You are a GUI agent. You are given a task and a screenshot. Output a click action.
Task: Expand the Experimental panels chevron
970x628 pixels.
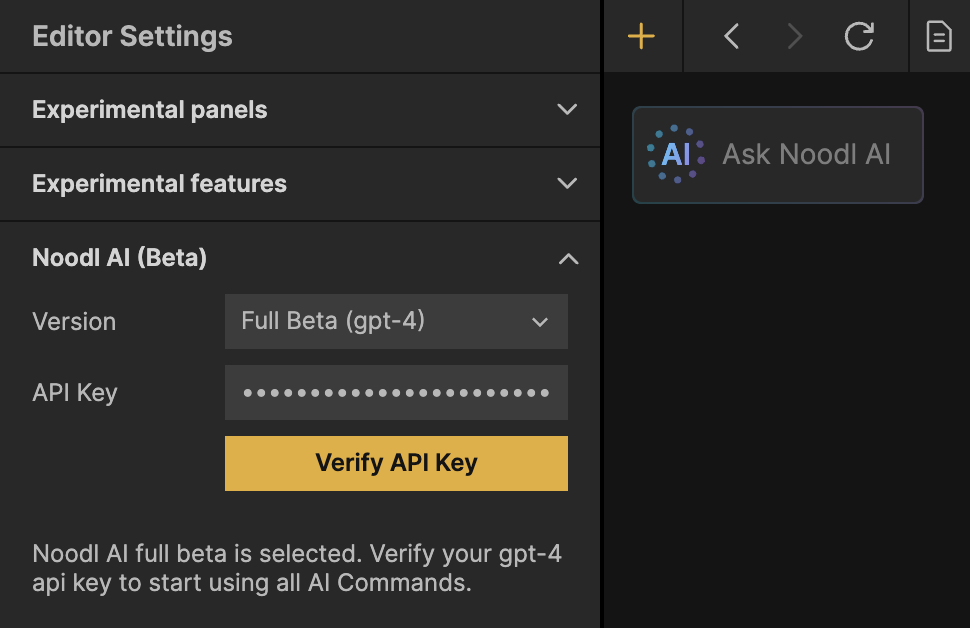click(x=567, y=110)
